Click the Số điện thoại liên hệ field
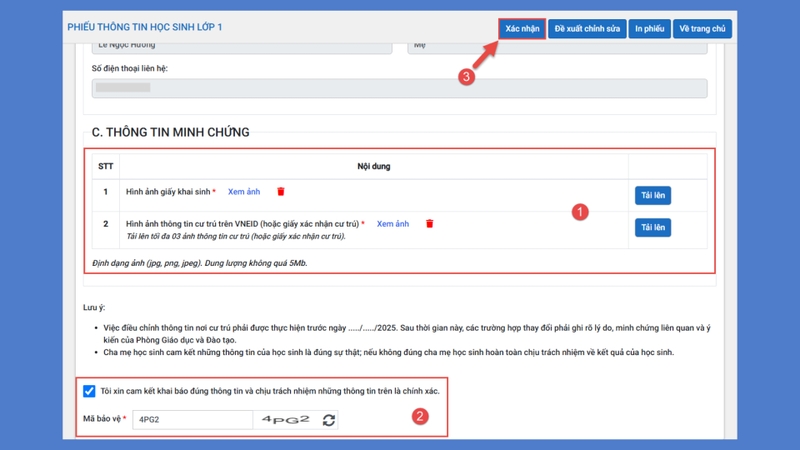The image size is (800, 450). tap(399, 88)
